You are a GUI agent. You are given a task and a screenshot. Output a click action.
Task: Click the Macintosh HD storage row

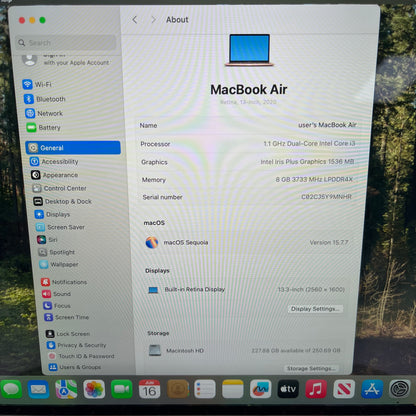(x=244, y=350)
